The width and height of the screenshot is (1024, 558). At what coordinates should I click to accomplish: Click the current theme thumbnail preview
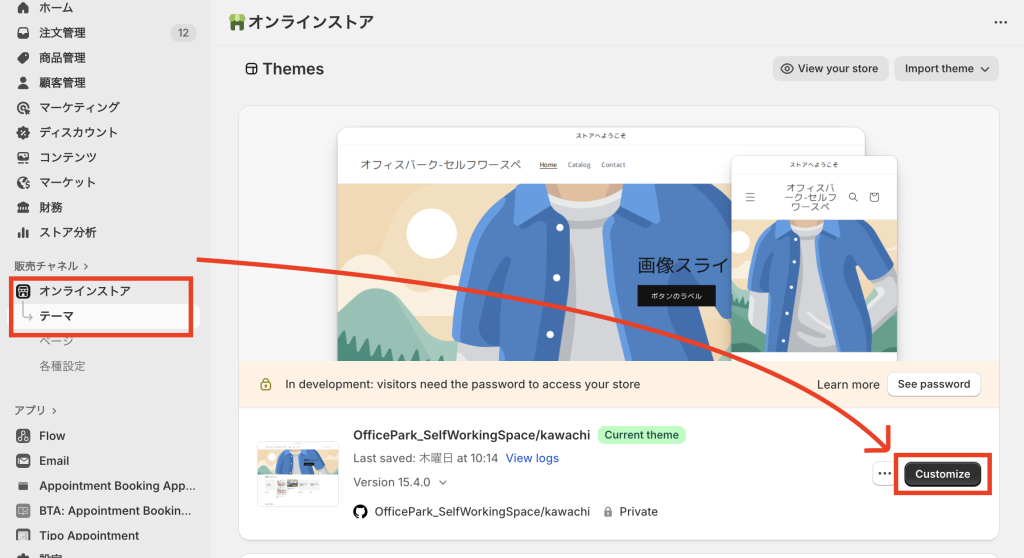(x=297, y=473)
